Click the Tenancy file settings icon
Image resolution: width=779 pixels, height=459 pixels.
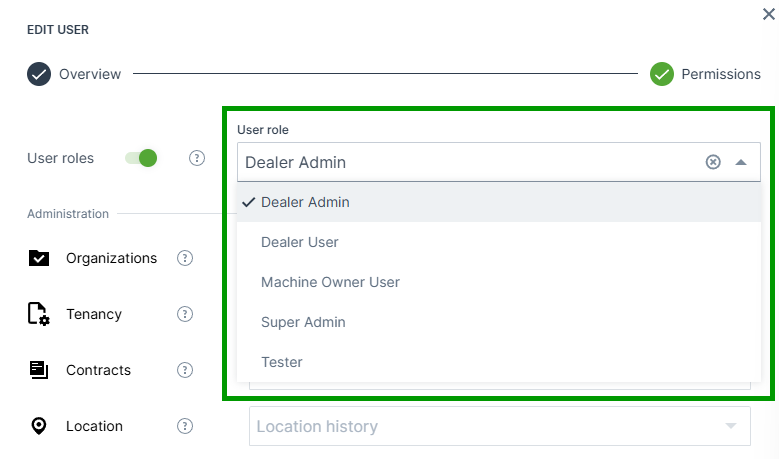pos(39,314)
